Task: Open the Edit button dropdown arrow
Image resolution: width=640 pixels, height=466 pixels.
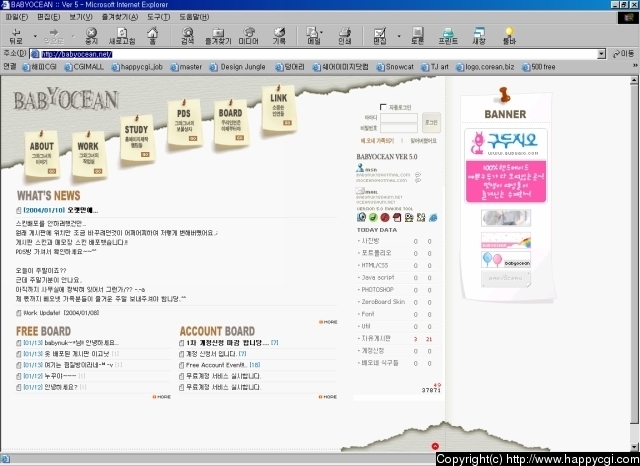Action: (x=399, y=36)
